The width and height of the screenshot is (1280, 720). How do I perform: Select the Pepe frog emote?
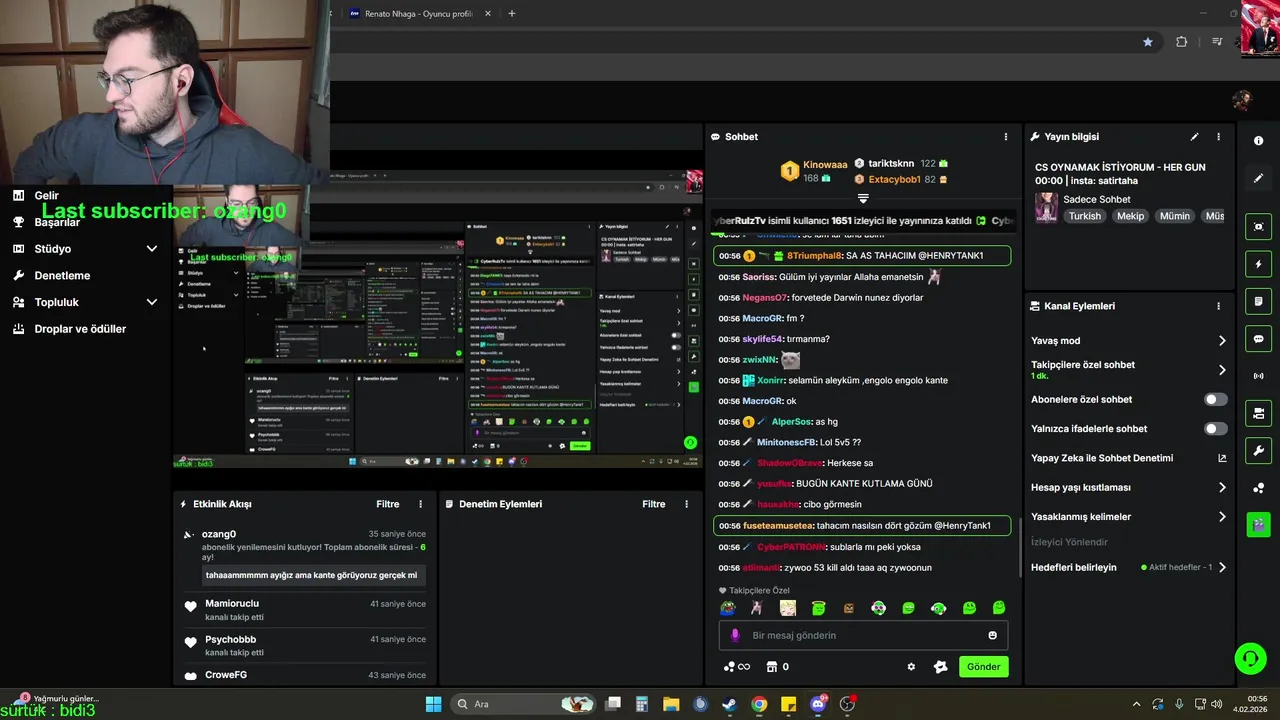click(728, 608)
